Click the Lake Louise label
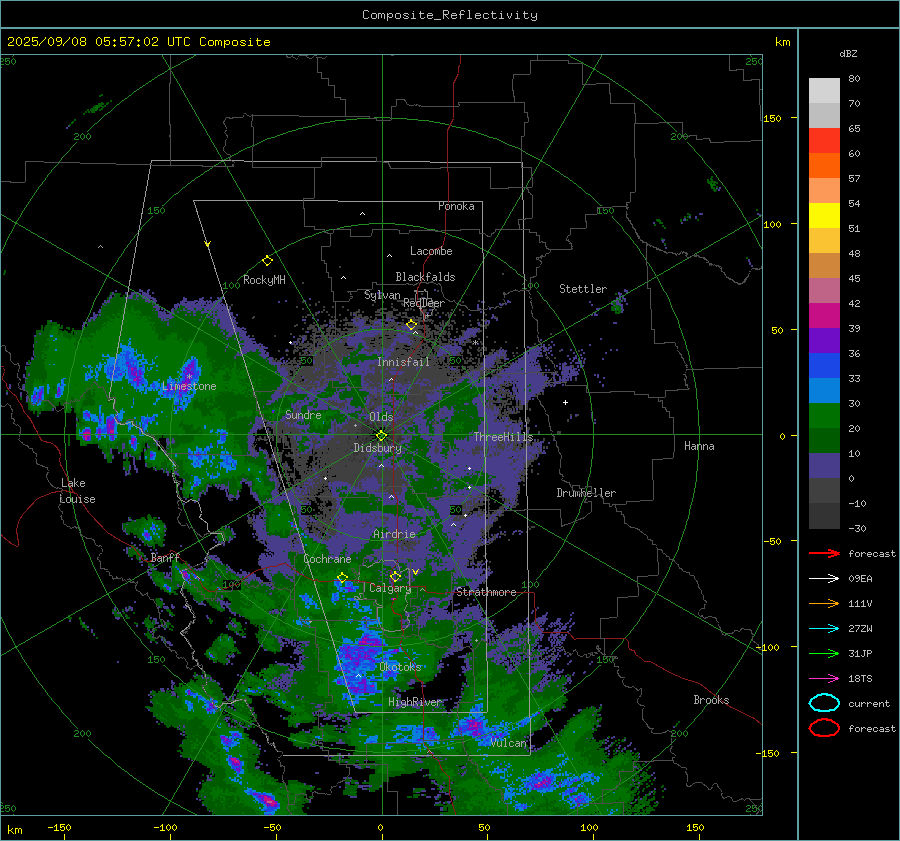This screenshot has height=841, width=900. click(77, 491)
